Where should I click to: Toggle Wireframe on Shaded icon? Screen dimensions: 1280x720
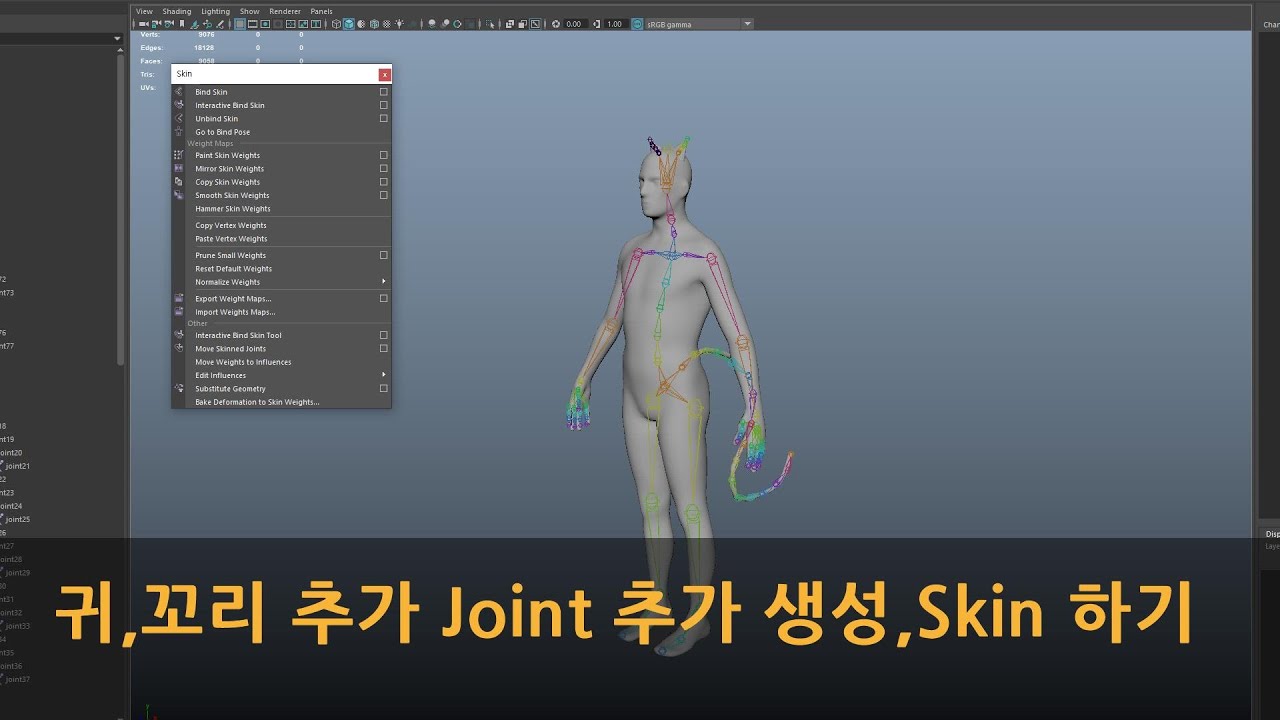(374, 24)
